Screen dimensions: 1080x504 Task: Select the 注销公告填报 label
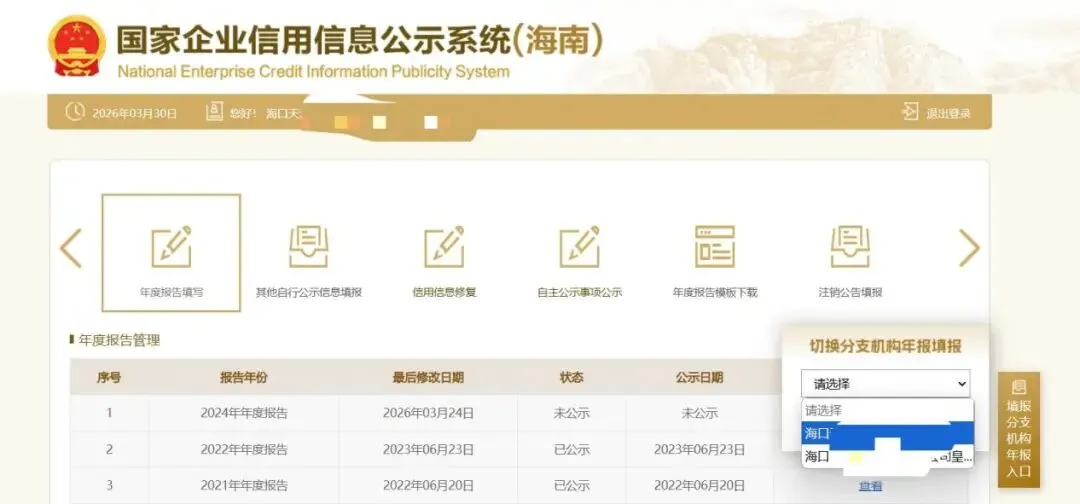click(x=851, y=293)
